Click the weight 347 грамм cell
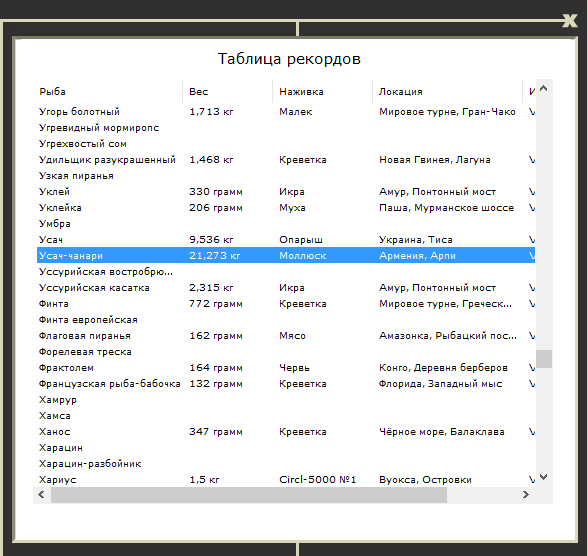The width and height of the screenshot is (588, 556). (x=216, y=432)
